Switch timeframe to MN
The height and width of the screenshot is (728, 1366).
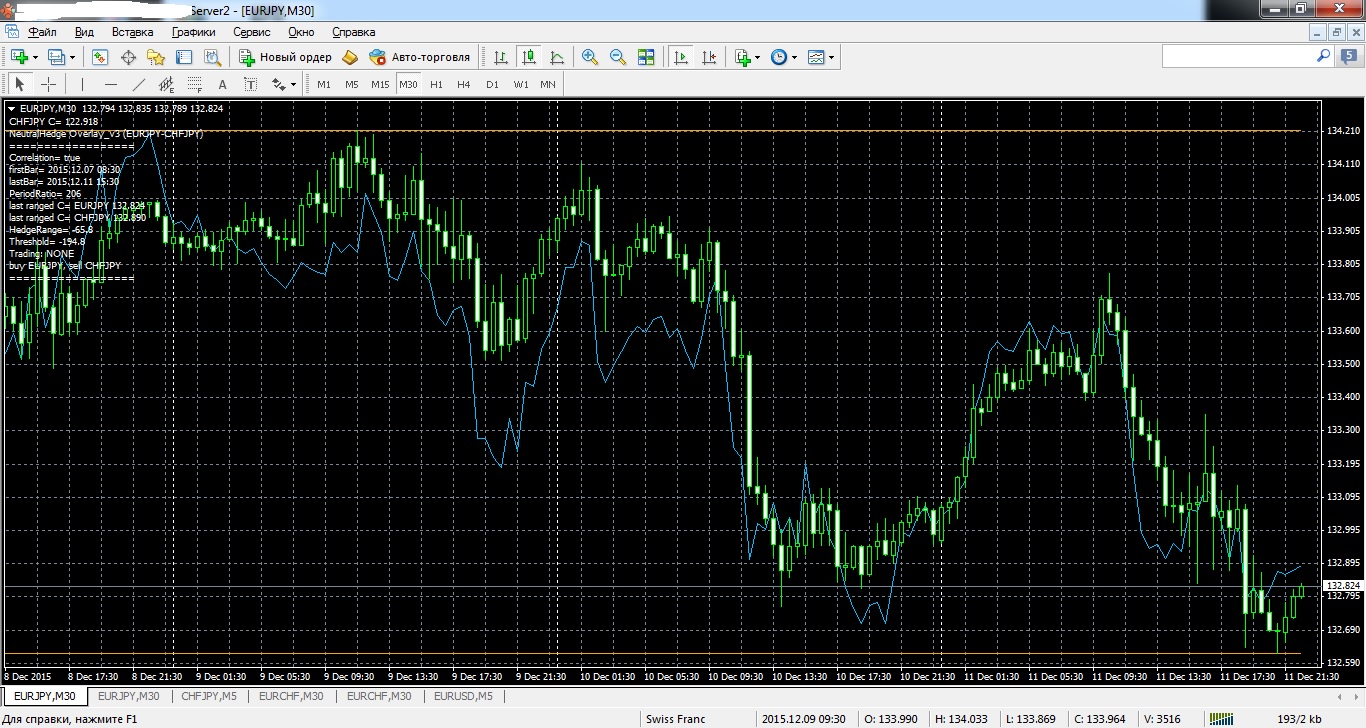tap(548, 84)
